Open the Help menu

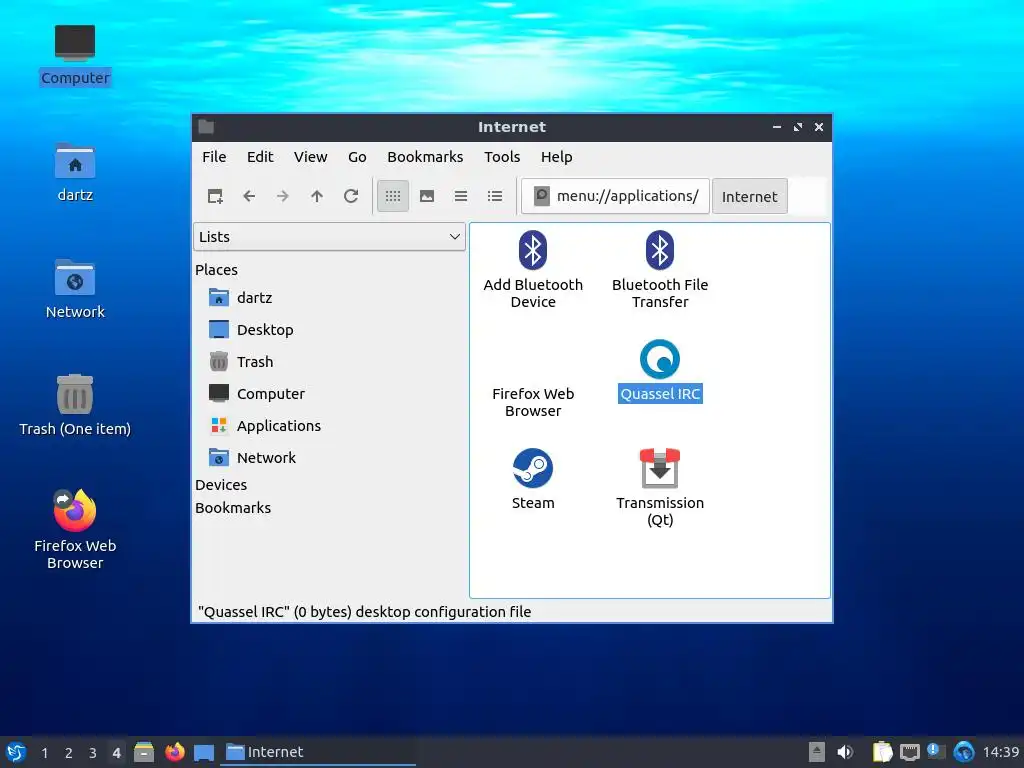(x=556, y=157)
